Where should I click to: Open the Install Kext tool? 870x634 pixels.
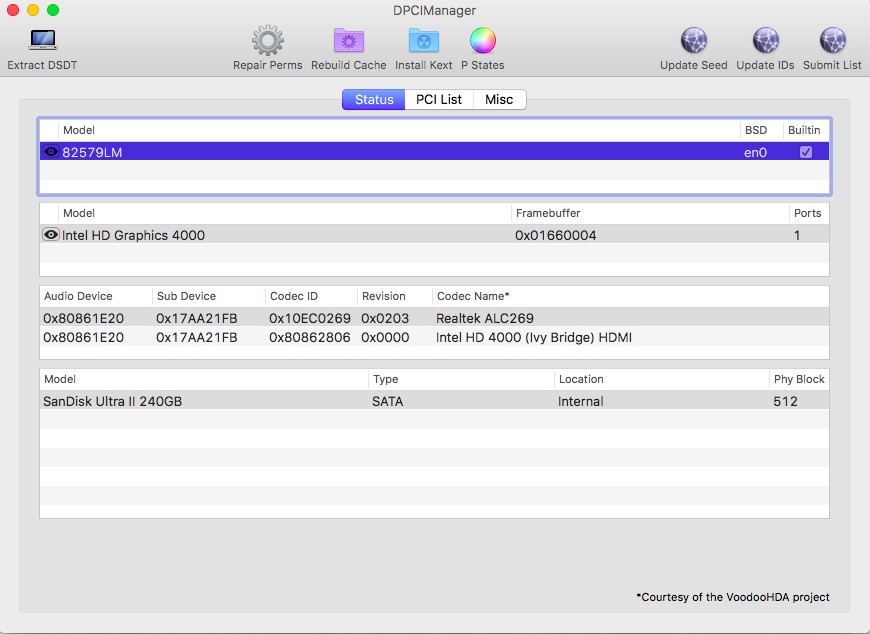pyautogui.click(x=423, y=41)
